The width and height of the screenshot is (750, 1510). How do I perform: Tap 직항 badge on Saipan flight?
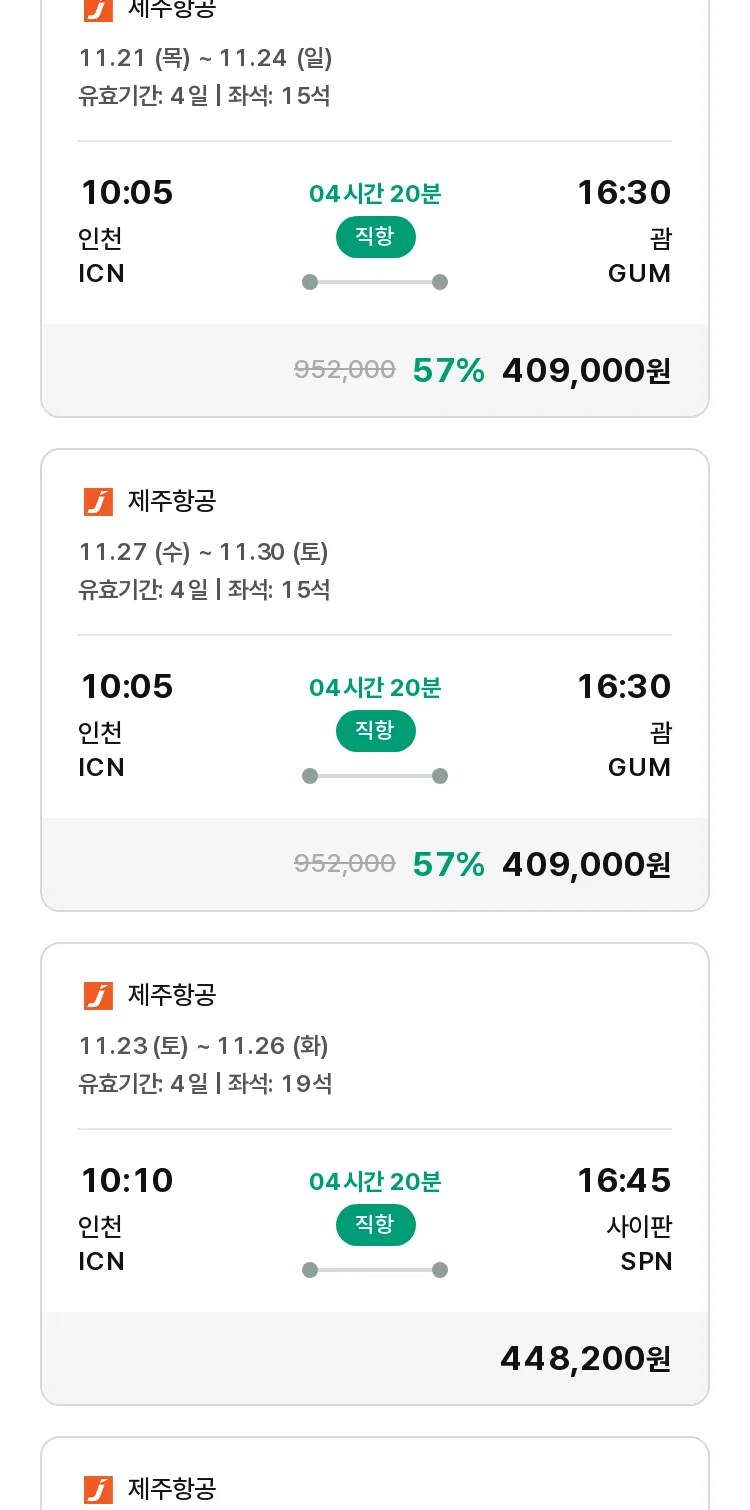(375, 1225)
